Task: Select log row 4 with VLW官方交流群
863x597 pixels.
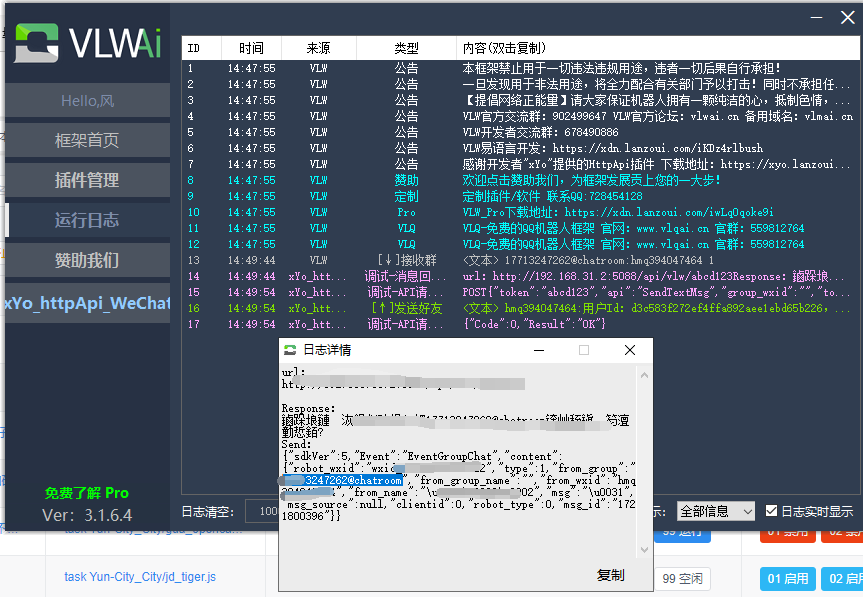Action: click(x=520, y=116)
